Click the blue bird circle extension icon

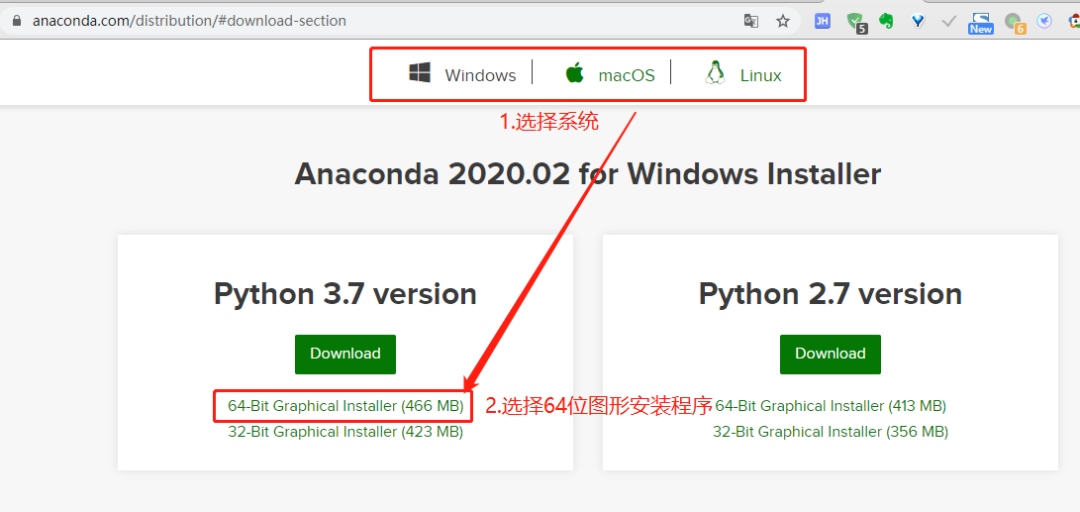tap(1045, 21)
